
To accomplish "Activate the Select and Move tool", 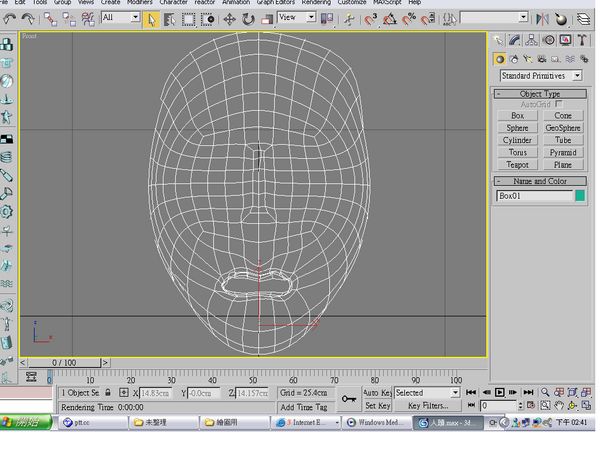I will pyautogui.click(x=229, y=19).
